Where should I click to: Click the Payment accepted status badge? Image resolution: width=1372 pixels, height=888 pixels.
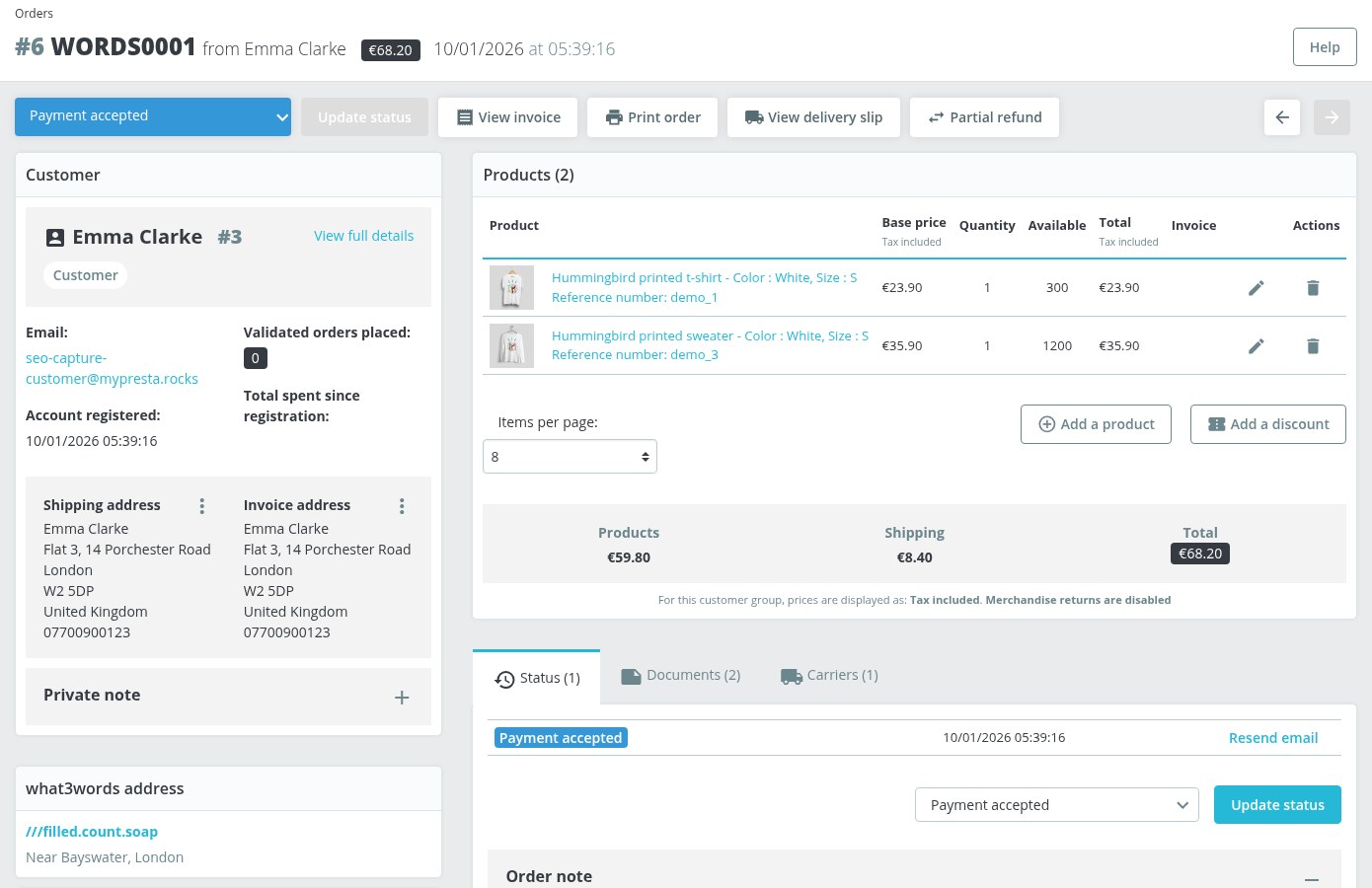561,738
